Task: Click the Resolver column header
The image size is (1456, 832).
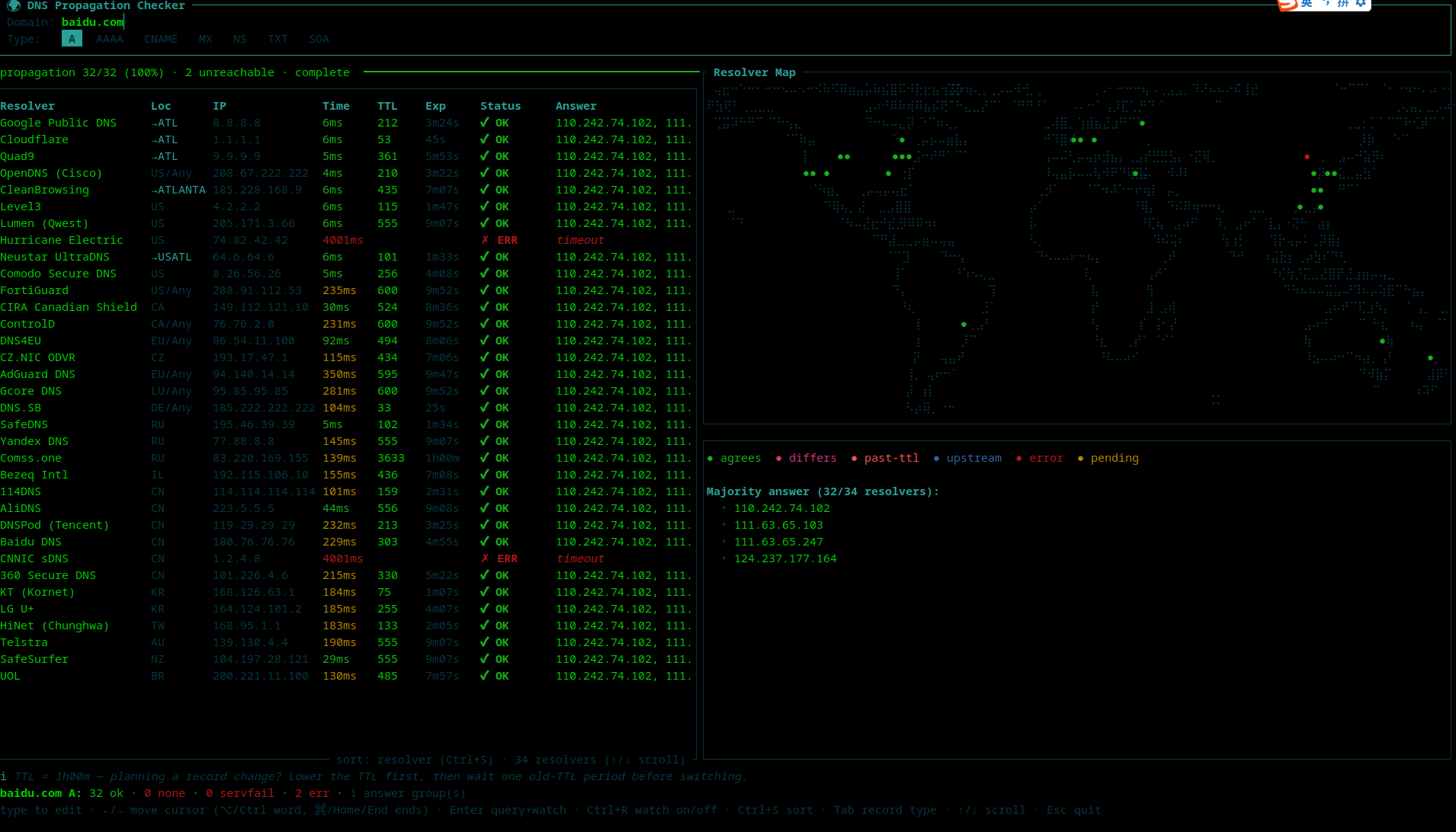Action: pyautogui.click(x=27, y=106)
